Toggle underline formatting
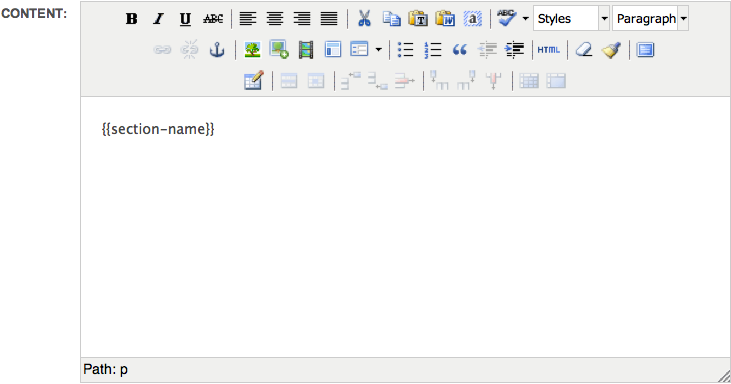 pyautogui.click(x=186, y=19)
